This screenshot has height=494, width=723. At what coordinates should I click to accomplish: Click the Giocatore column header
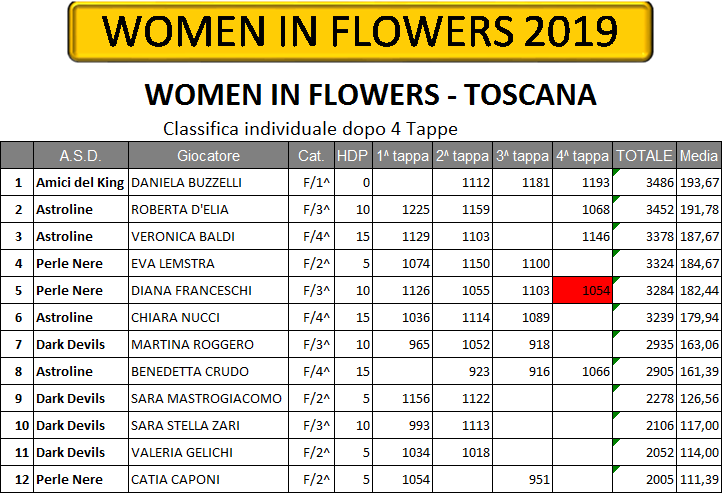coord(208,155)
